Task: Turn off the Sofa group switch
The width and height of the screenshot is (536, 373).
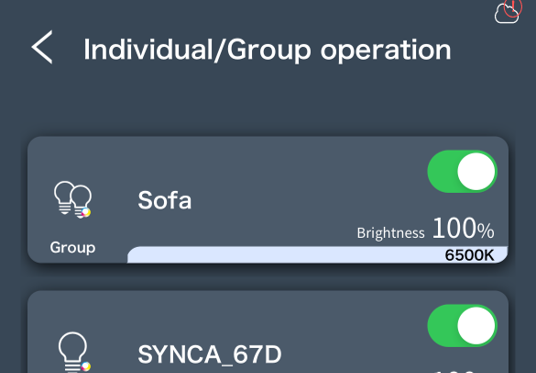Action: click(x=462, y=172)
